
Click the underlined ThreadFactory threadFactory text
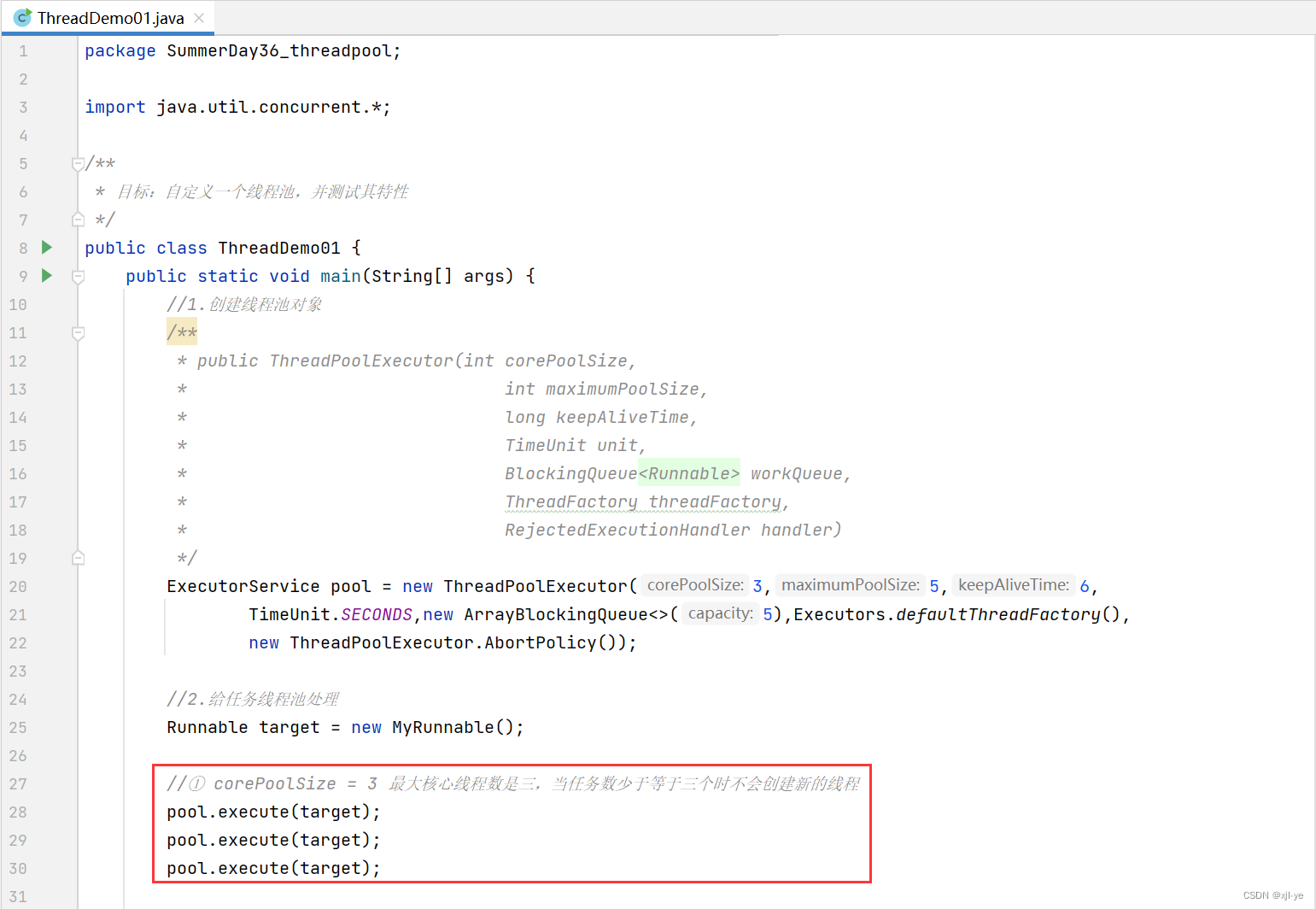644,502
